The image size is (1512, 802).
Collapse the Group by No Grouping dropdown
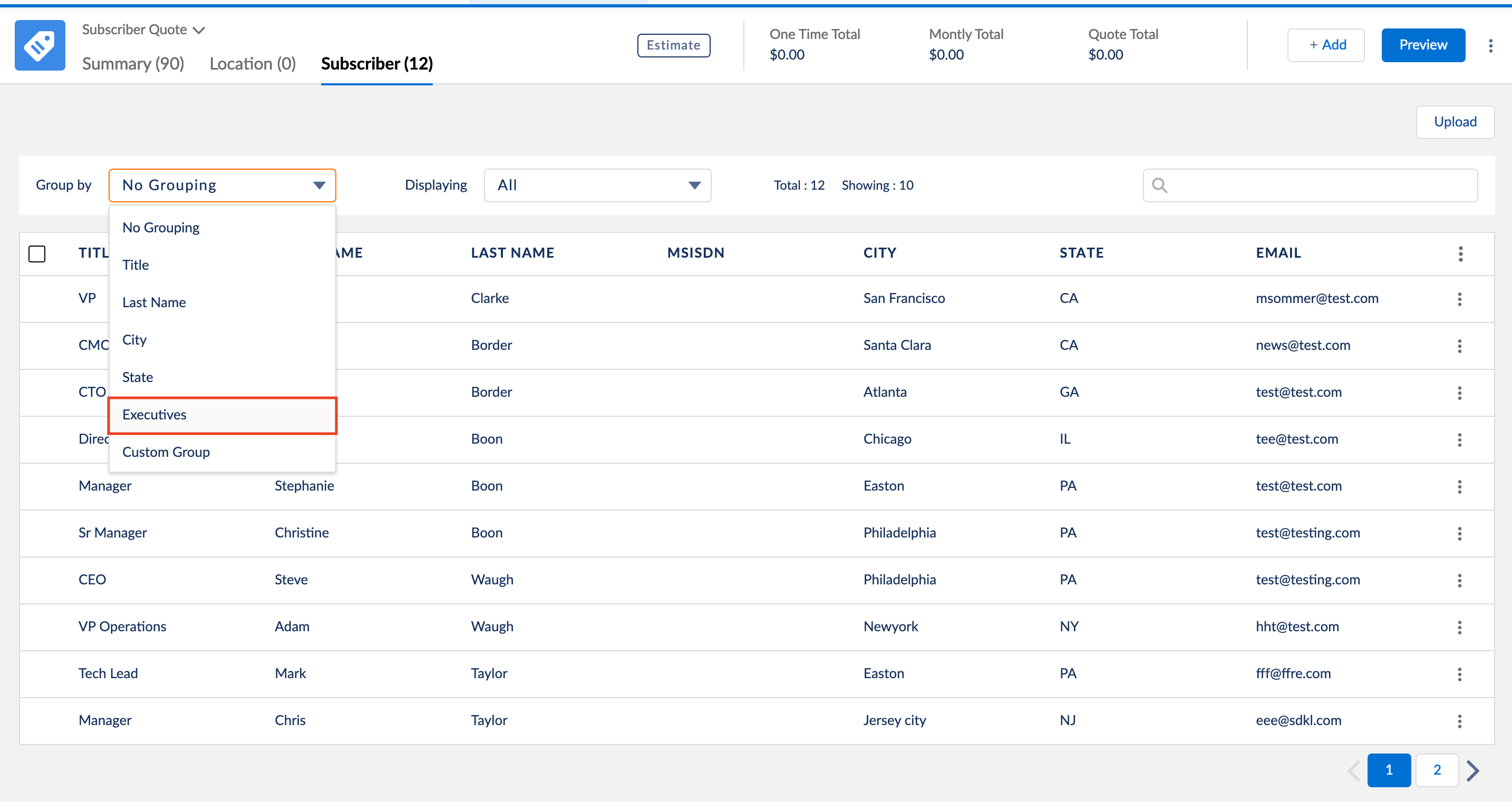click(222, 185)
